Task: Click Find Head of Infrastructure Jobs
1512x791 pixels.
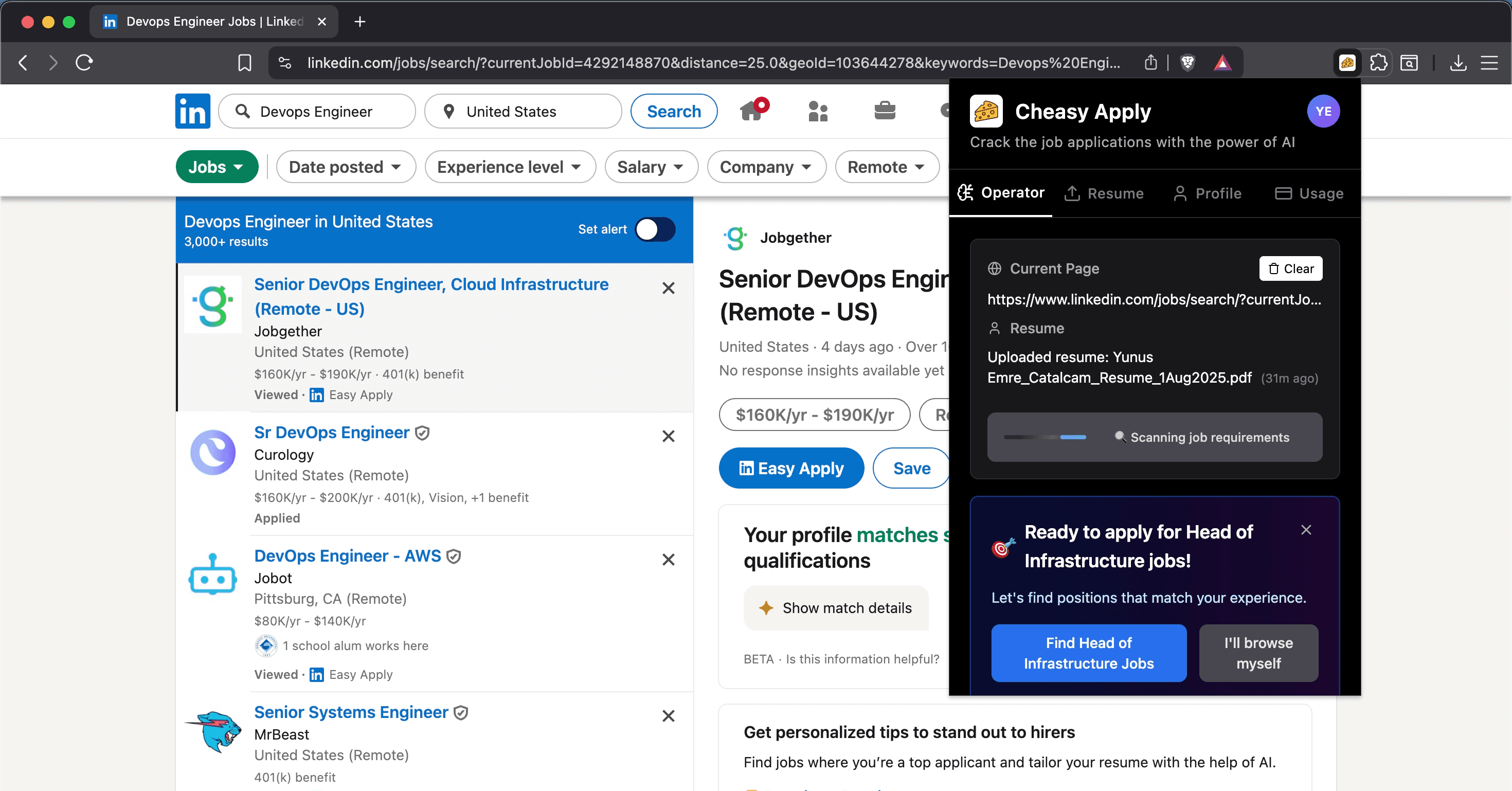Action: [x=1089, y=653]
